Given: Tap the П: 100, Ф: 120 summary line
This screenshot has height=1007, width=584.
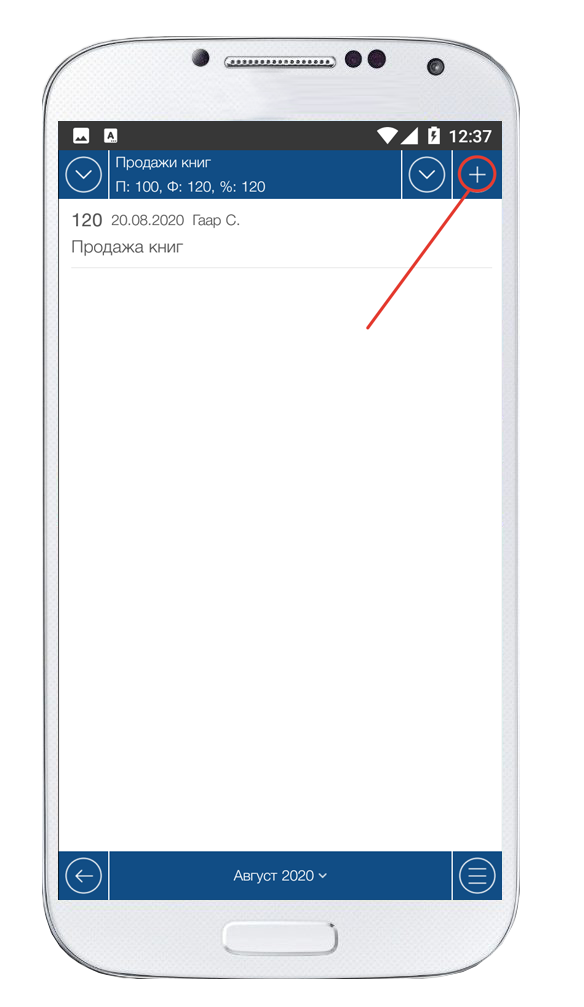Looking at the screenshot, I should click(x=191, y=187).
